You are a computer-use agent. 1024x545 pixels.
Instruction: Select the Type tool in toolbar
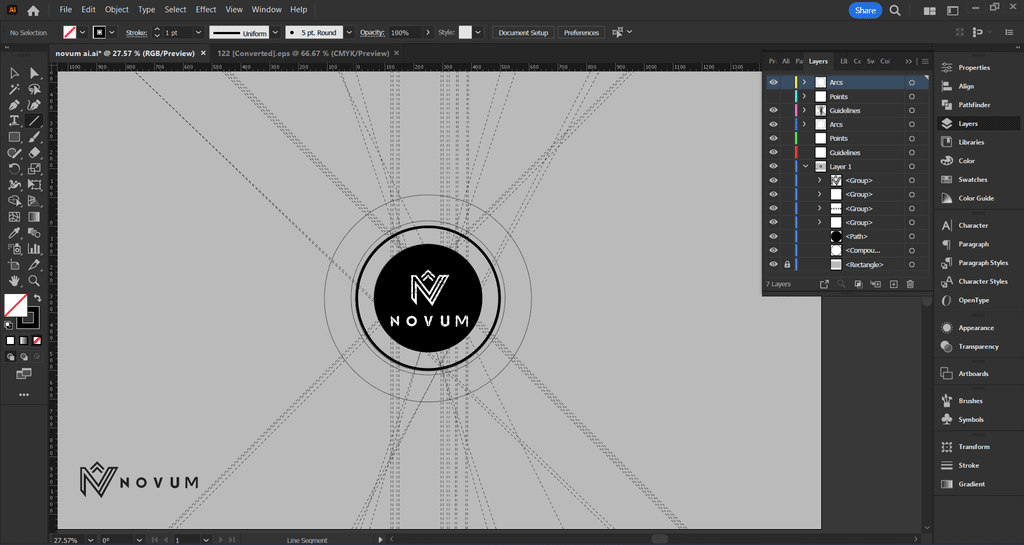click(x=14, y=120)
